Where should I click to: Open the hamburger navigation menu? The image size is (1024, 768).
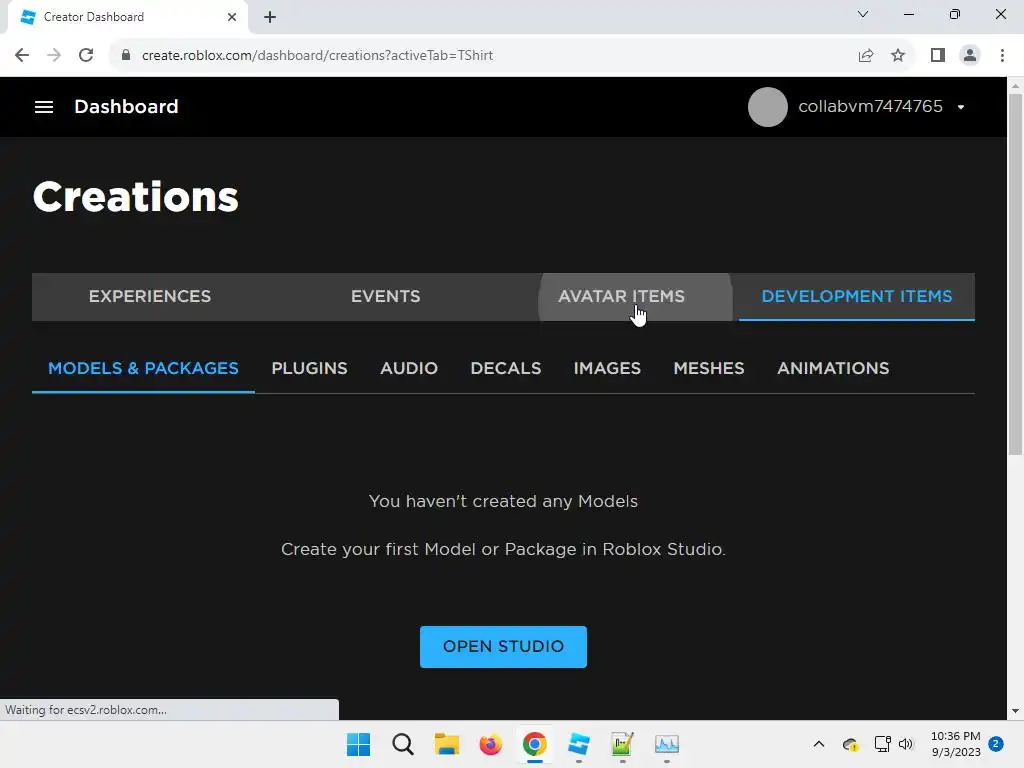tap(44, 106)
